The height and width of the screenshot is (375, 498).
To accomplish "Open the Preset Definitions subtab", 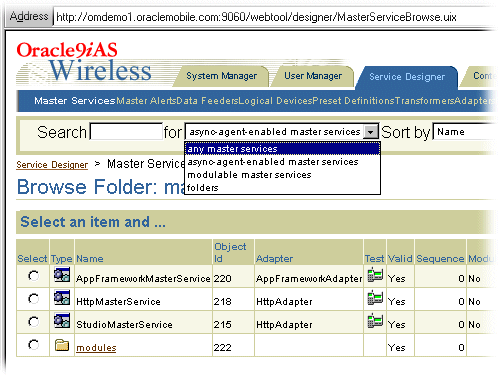I will coord(353,101).
